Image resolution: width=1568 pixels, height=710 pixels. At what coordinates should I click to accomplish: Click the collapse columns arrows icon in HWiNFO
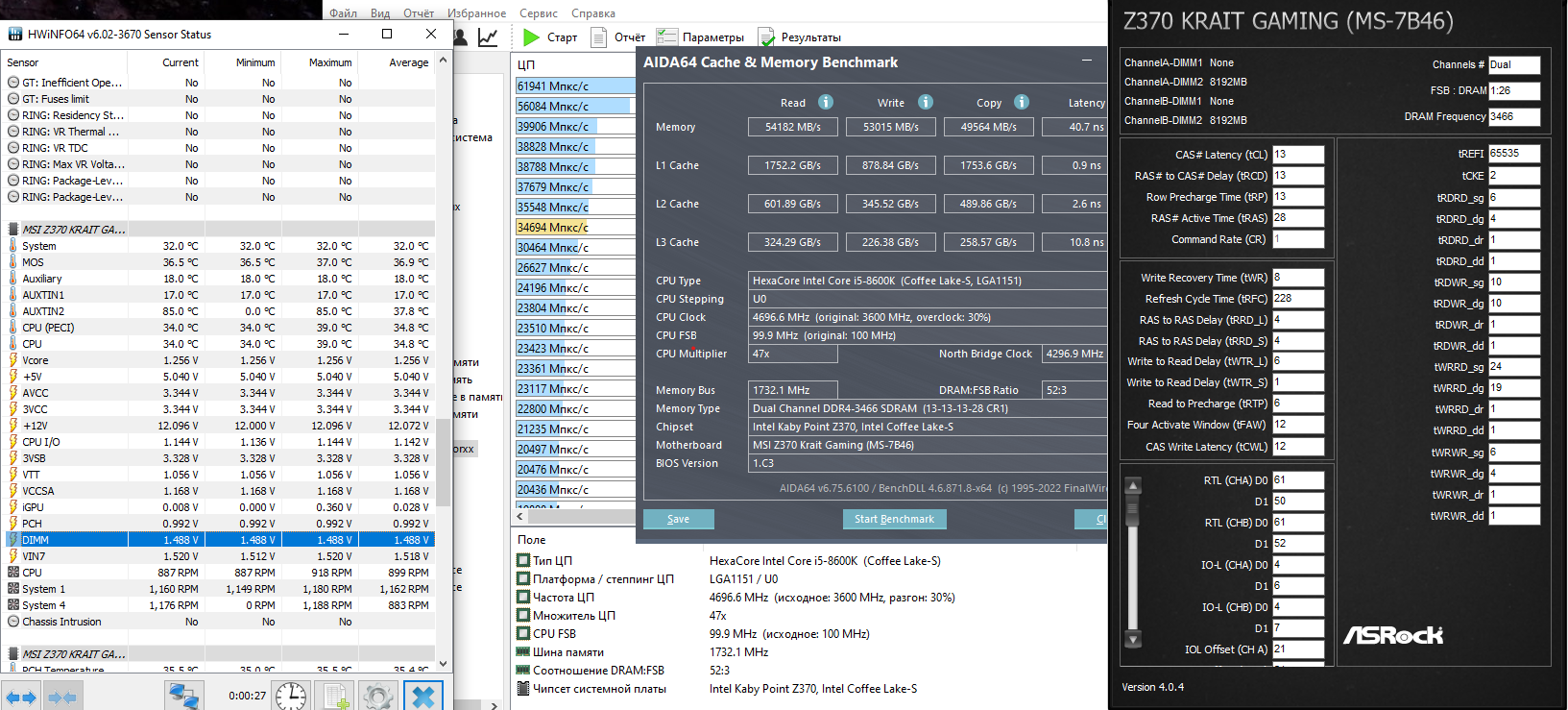click(62, 698)
